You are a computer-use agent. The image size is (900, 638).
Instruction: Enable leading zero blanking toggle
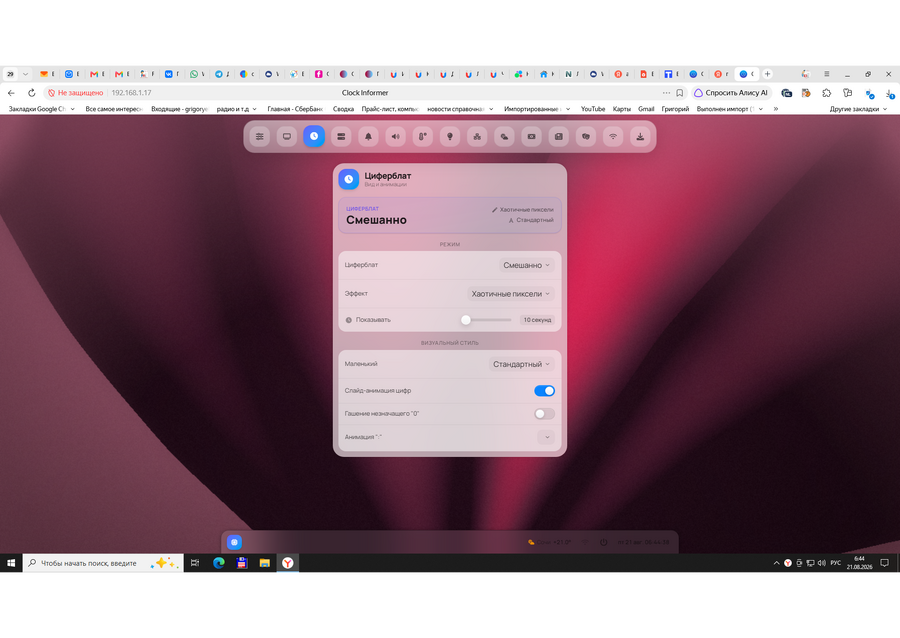pyautogui.click(x=544, y=414)
